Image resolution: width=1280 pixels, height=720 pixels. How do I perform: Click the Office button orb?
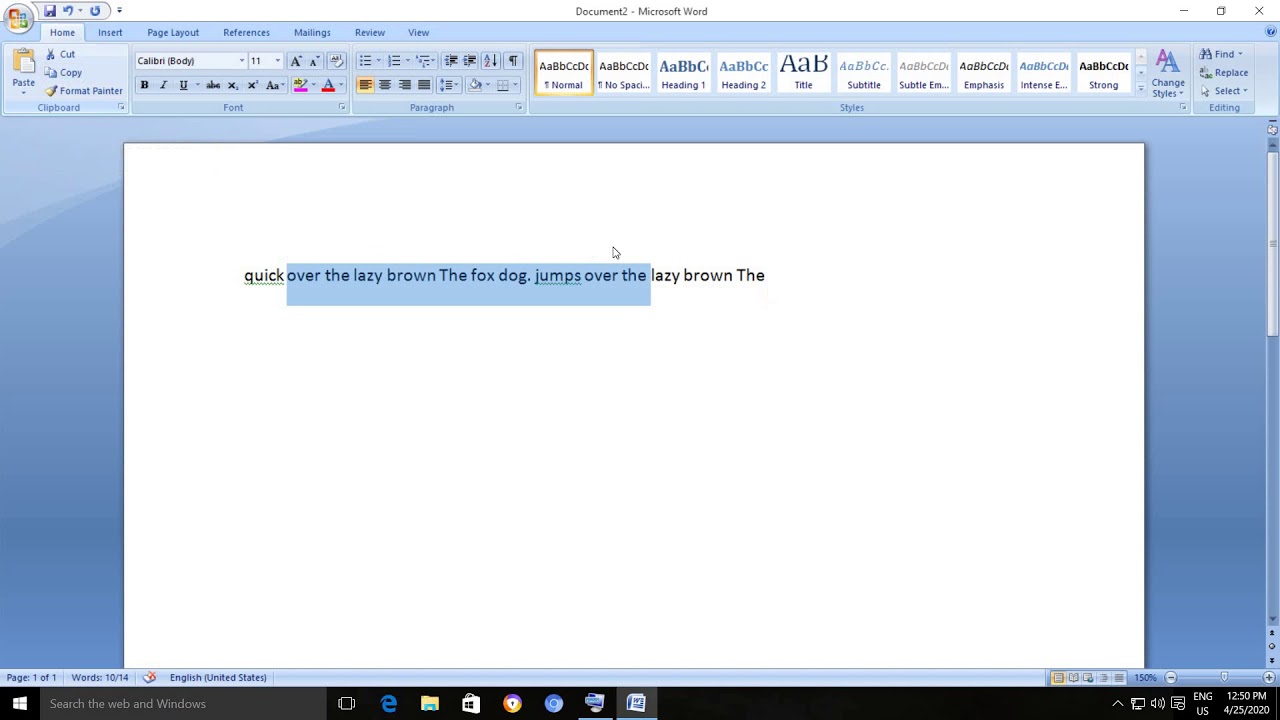coord(18,18)
